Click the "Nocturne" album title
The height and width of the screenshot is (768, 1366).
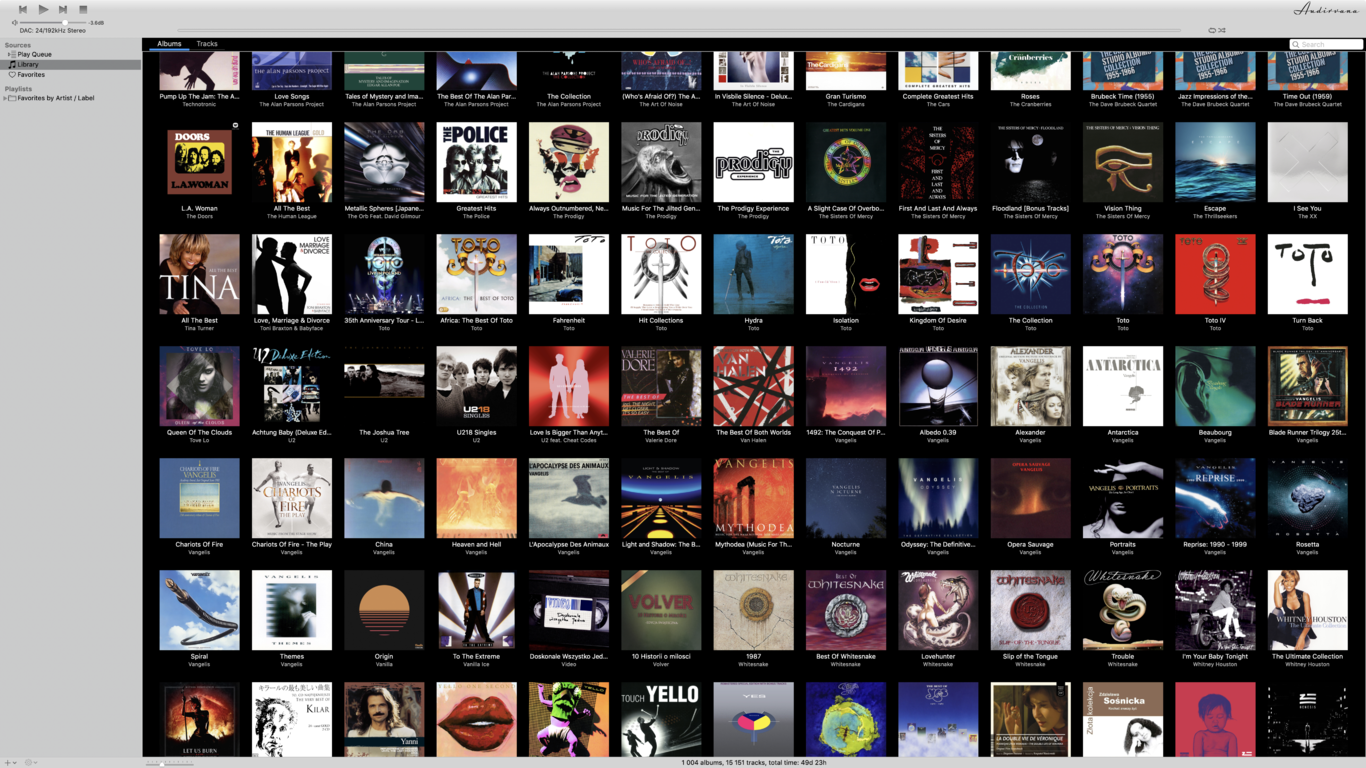(x=846, y=545)
